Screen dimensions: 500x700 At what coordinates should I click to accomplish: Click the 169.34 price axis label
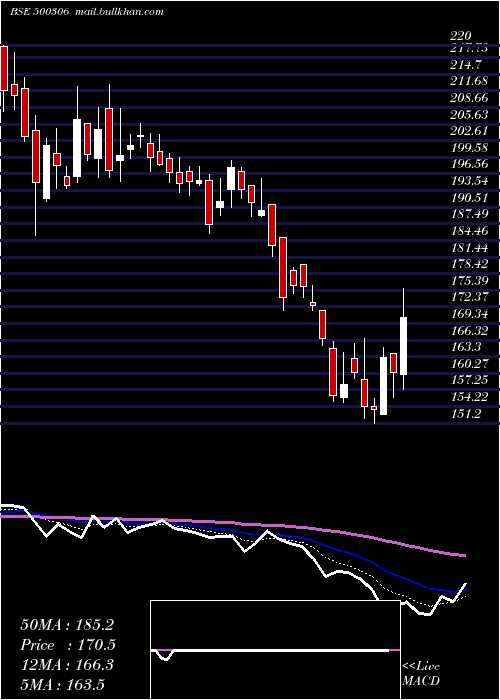469,314
